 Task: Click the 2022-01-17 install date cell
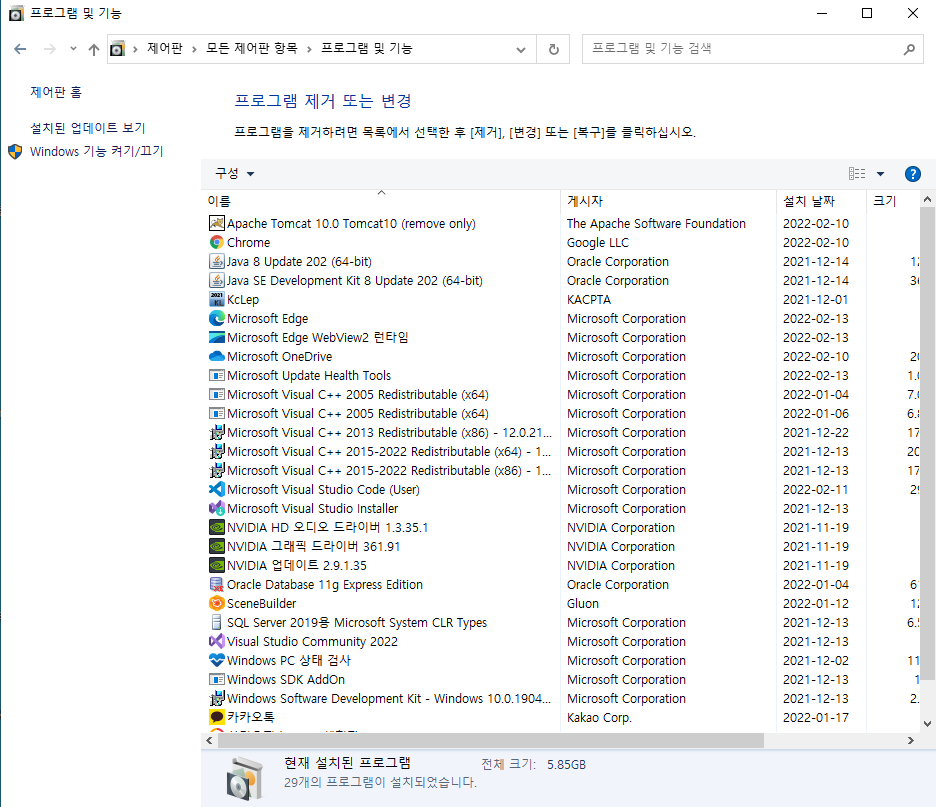815,717
